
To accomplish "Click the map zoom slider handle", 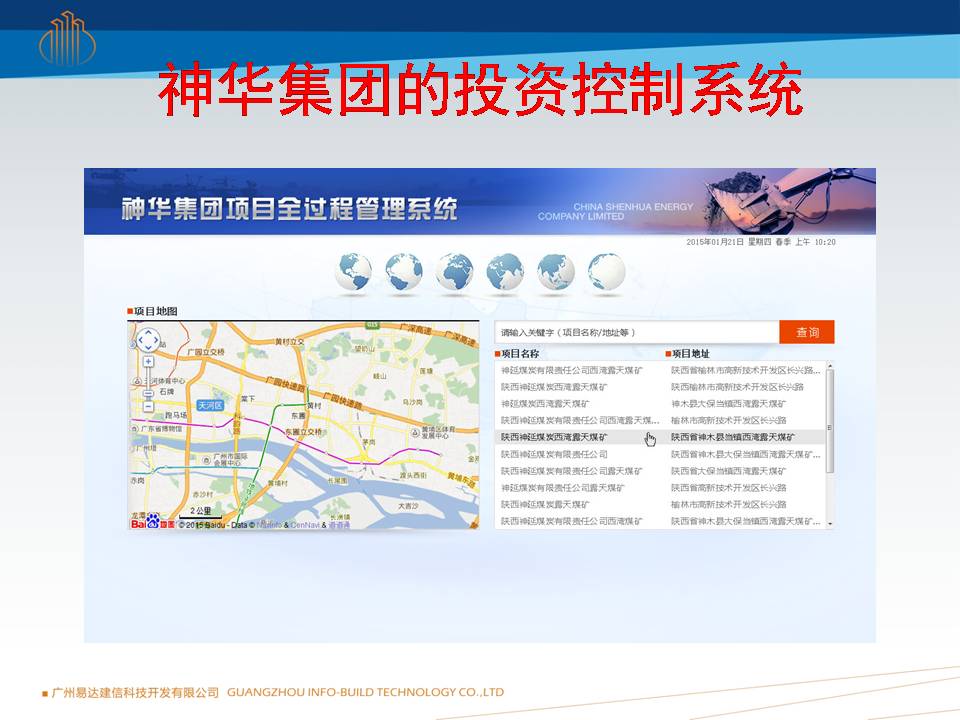I will [148, 394].
